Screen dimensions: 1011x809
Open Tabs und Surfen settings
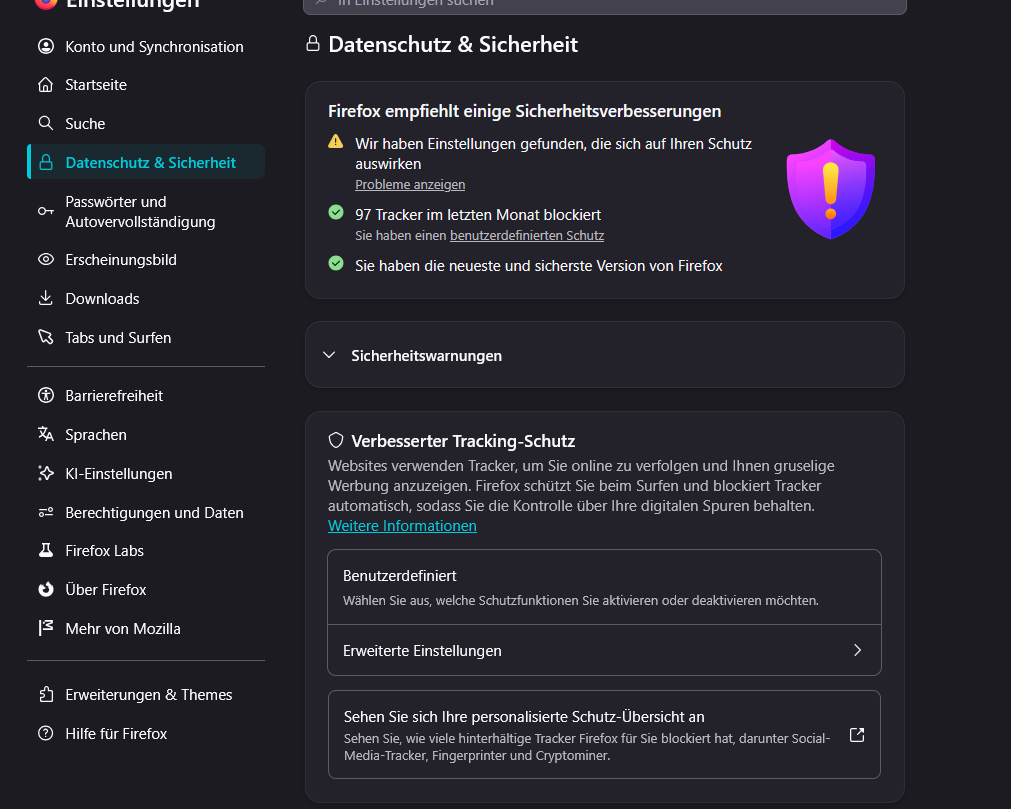pos(146,337)
